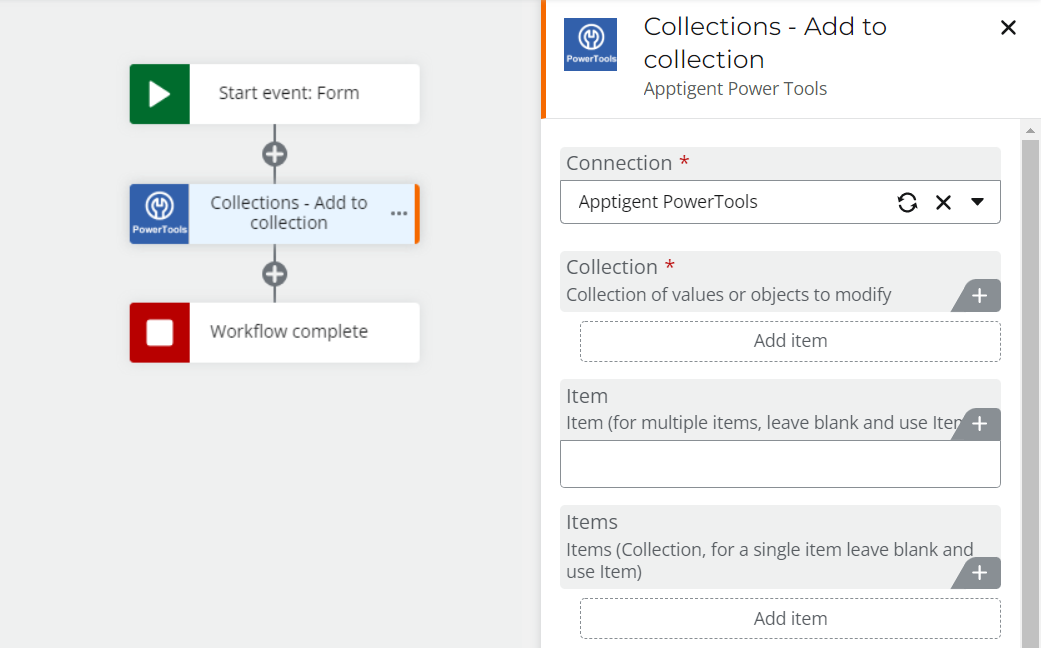The height and width of the screenshot is (648, 1041).
Task: Focus the Item text input
Action: pos(780,464)
